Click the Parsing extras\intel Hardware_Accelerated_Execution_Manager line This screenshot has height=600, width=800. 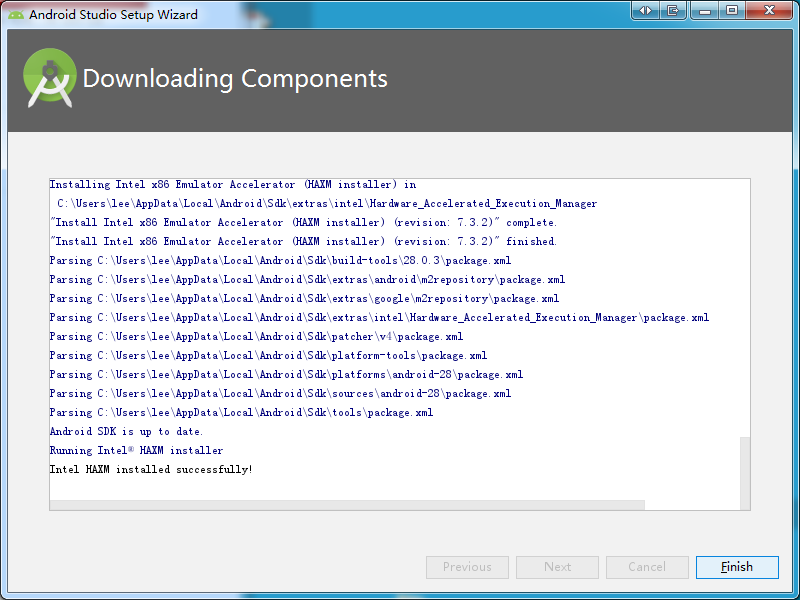(379, 317)
